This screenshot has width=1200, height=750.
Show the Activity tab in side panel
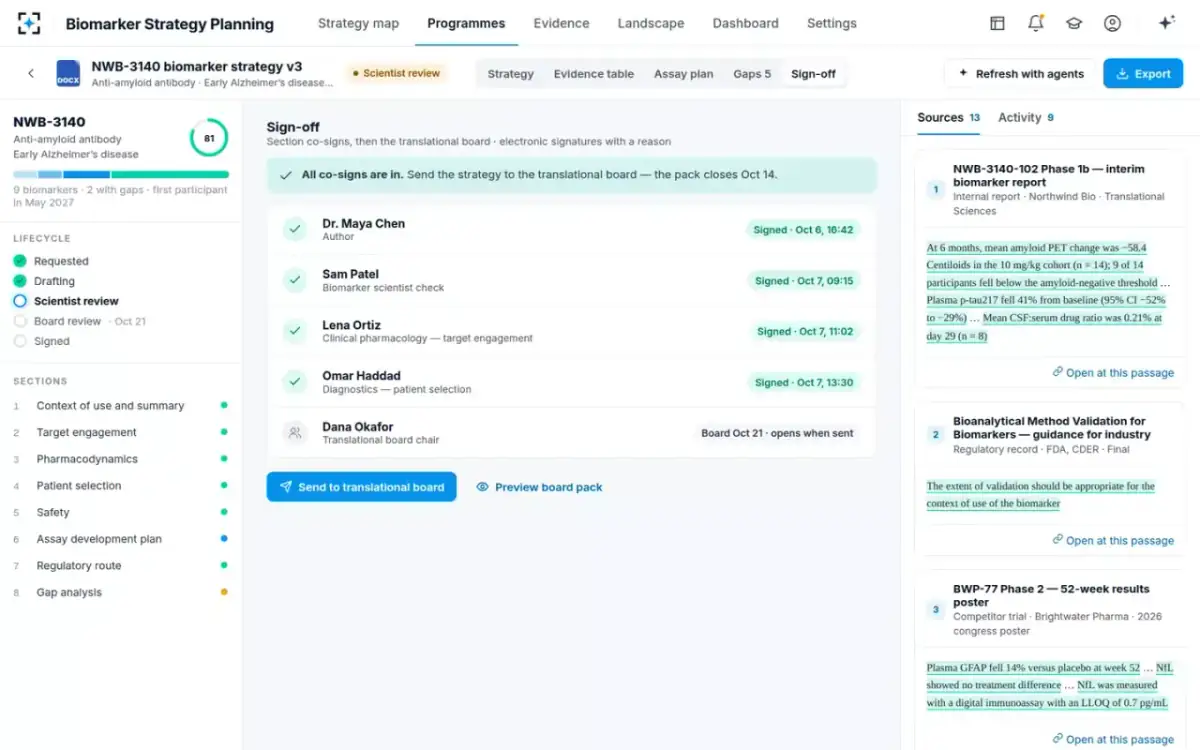1026,117
